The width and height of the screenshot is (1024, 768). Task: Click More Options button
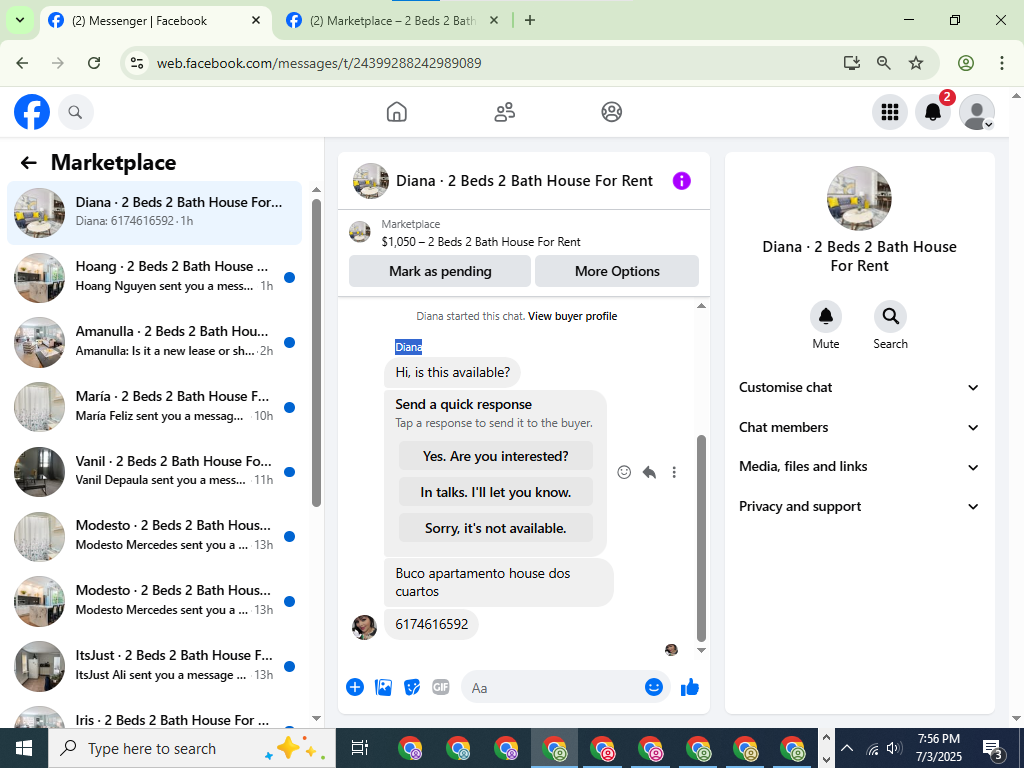(x=617, y=271)
